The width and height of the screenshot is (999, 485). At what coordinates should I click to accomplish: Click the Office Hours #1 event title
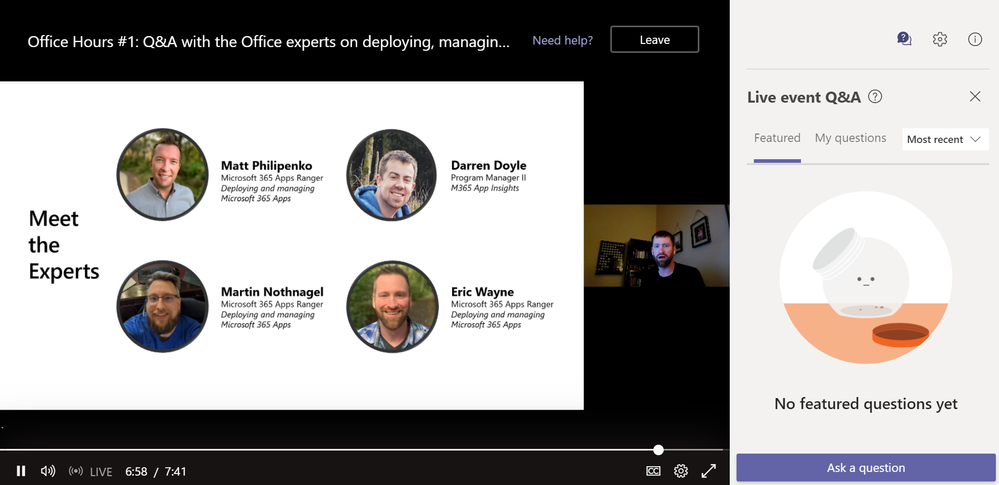click(x=268, y=42)
